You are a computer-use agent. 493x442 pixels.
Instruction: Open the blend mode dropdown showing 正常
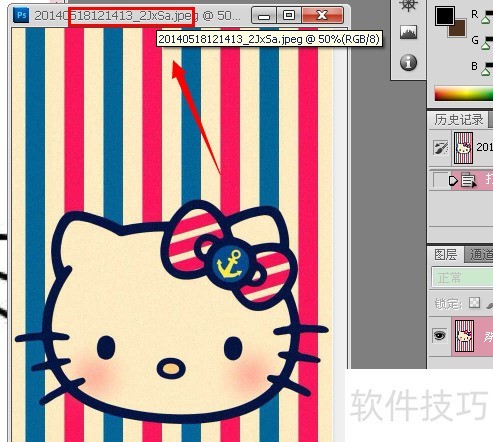tap(462, 277)
